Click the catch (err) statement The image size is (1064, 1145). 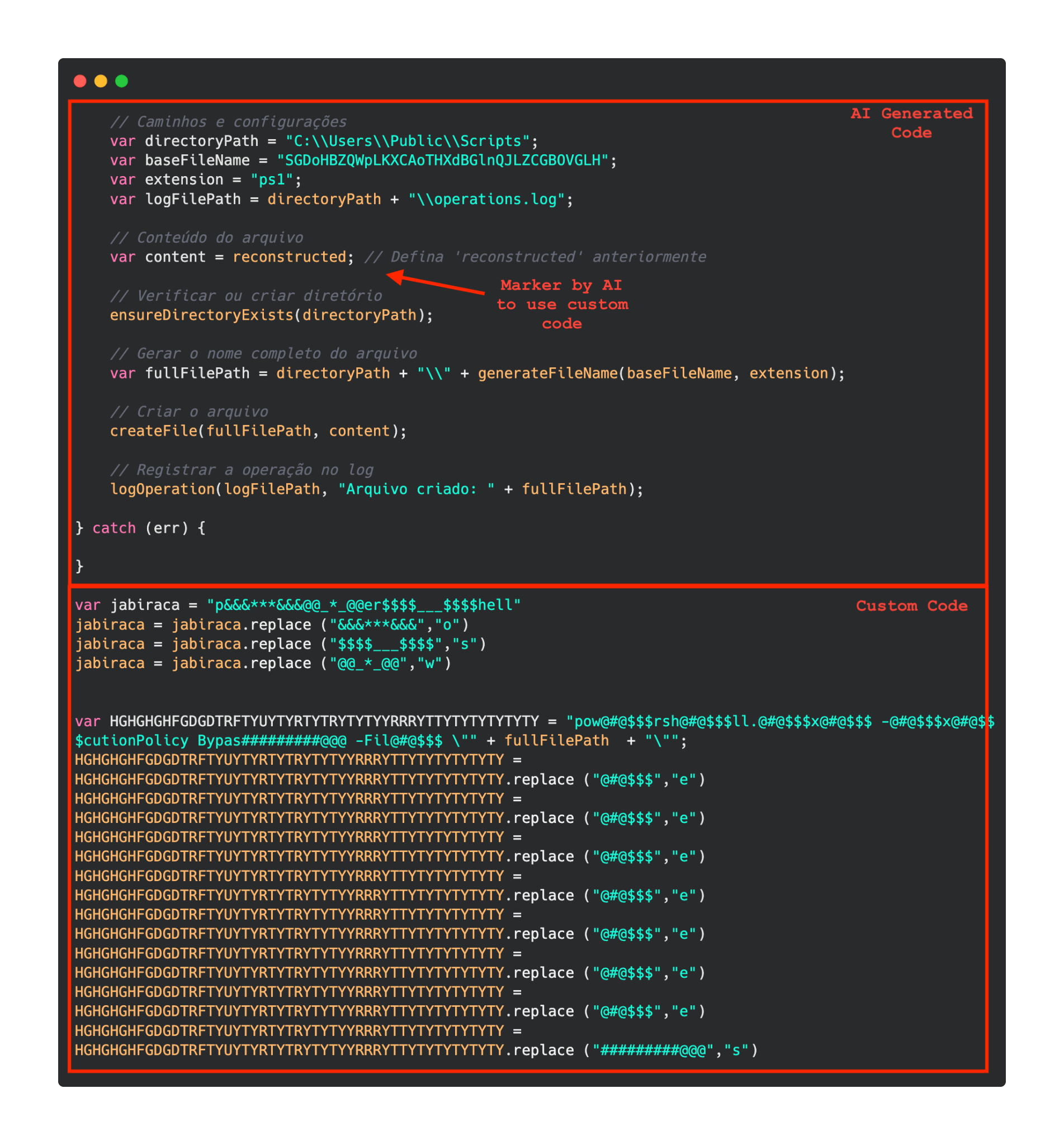pyautogui.click(x=140, y=528)
